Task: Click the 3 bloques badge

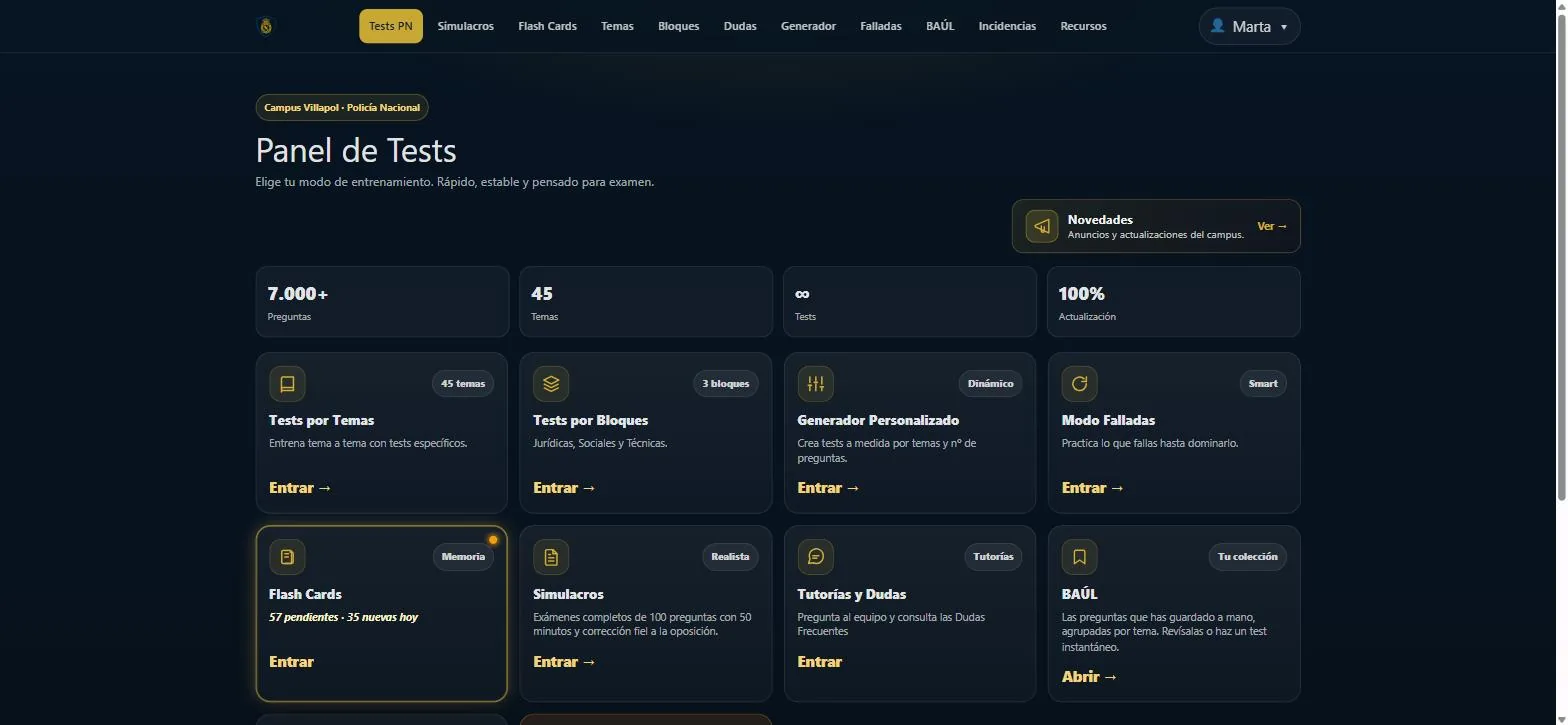Action: [726, 384]
